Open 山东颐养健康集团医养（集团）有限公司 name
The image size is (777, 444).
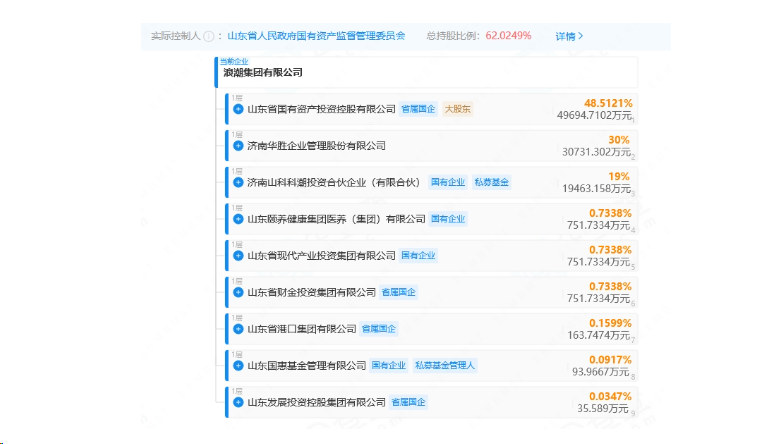point(336,219)
